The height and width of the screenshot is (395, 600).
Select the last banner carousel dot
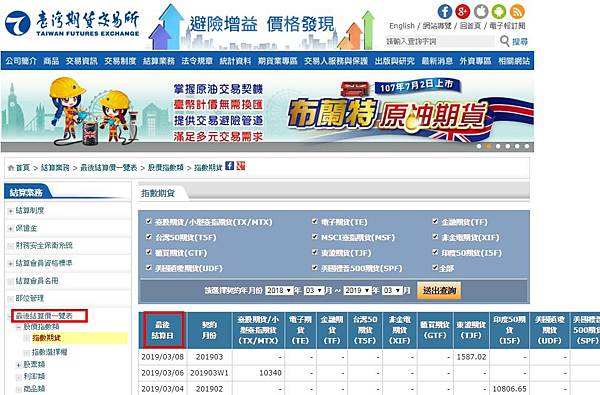(x=527, y=146)
